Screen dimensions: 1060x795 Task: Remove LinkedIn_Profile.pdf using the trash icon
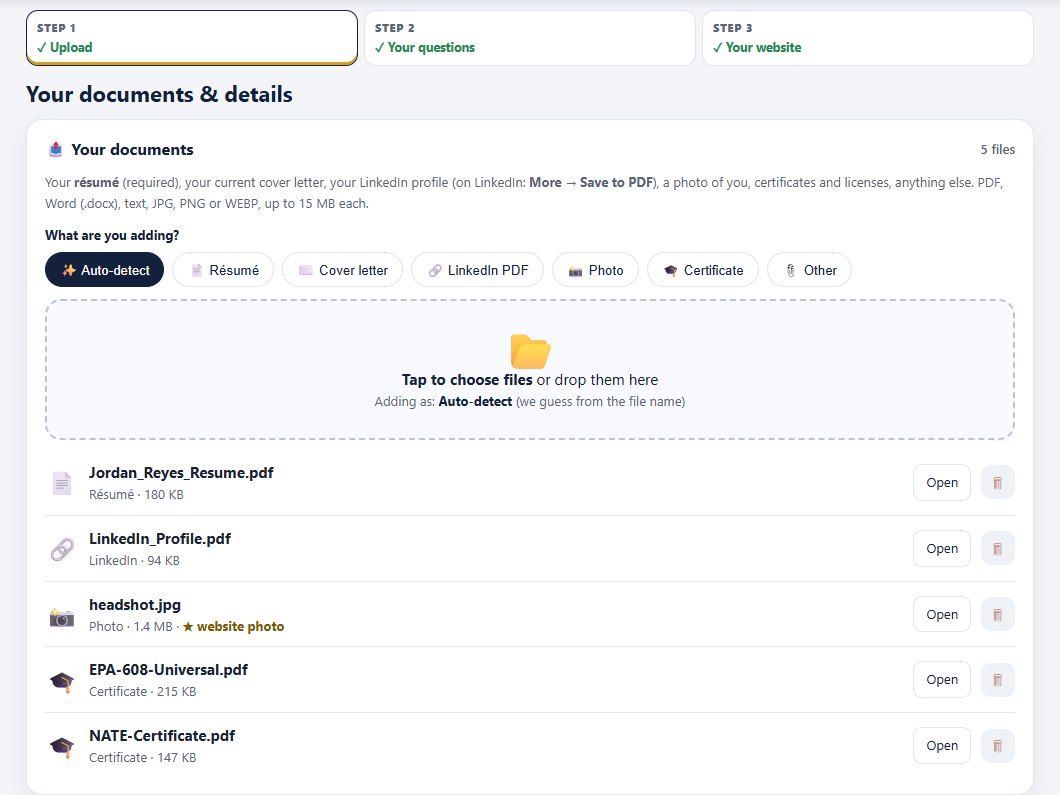[997, 548]
